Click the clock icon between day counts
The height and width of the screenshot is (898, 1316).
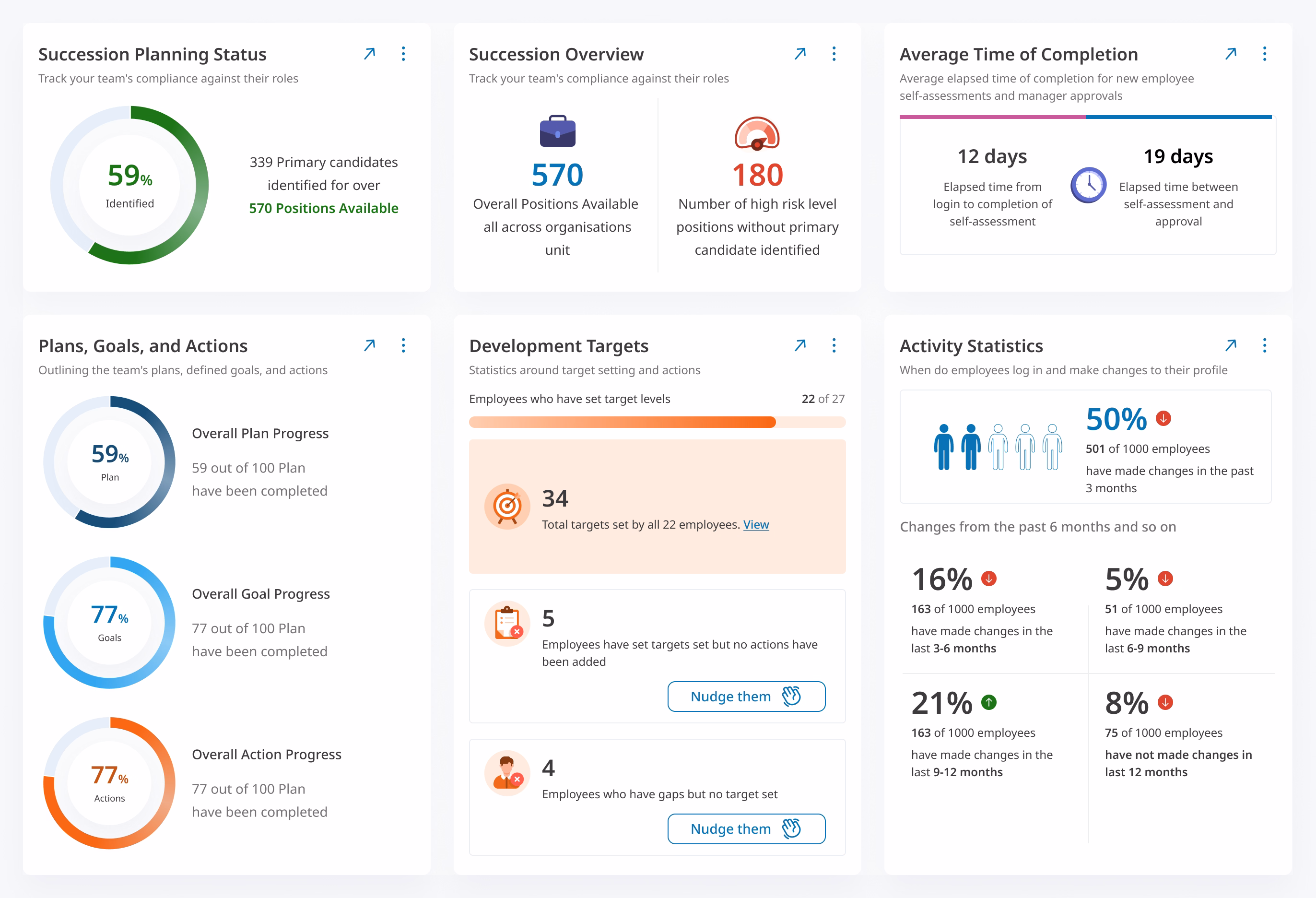(1088, 185)
